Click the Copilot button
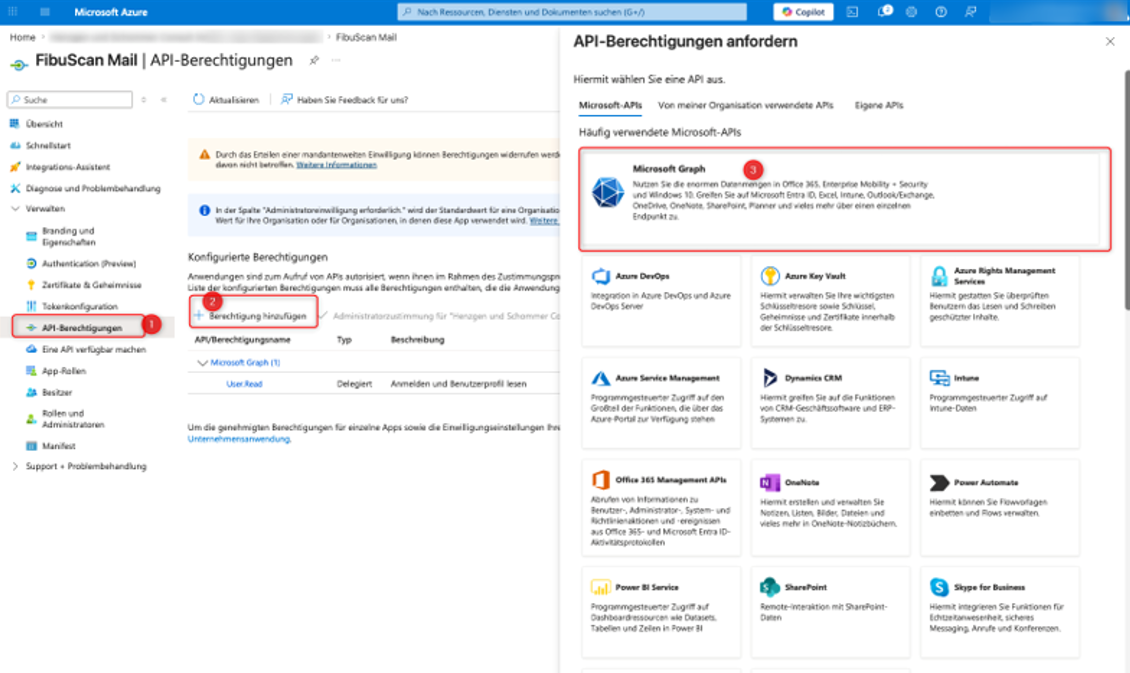 pos(803,12)
